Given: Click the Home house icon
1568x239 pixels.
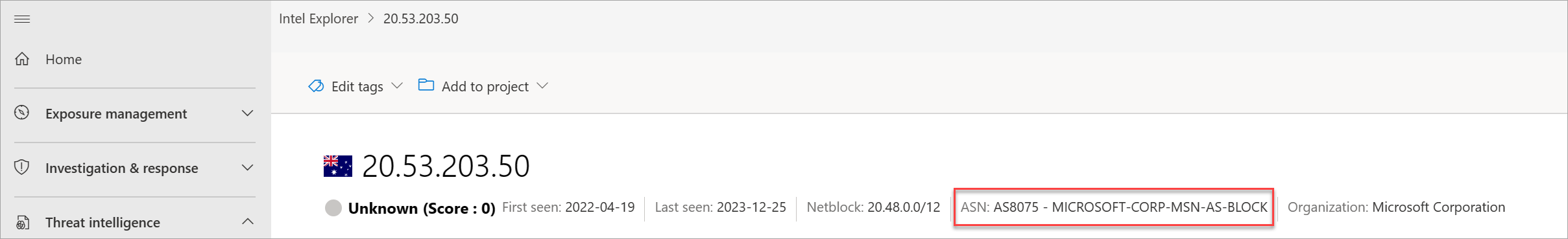Looking at the screenshot, I should click(22, 59).
